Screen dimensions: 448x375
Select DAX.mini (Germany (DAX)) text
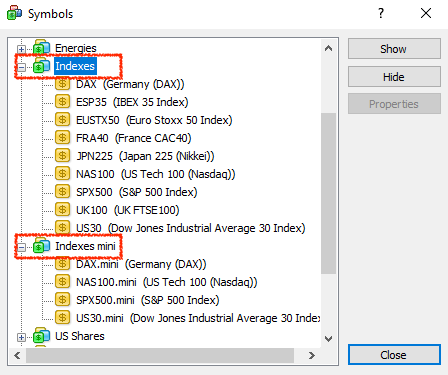[141, 264]
